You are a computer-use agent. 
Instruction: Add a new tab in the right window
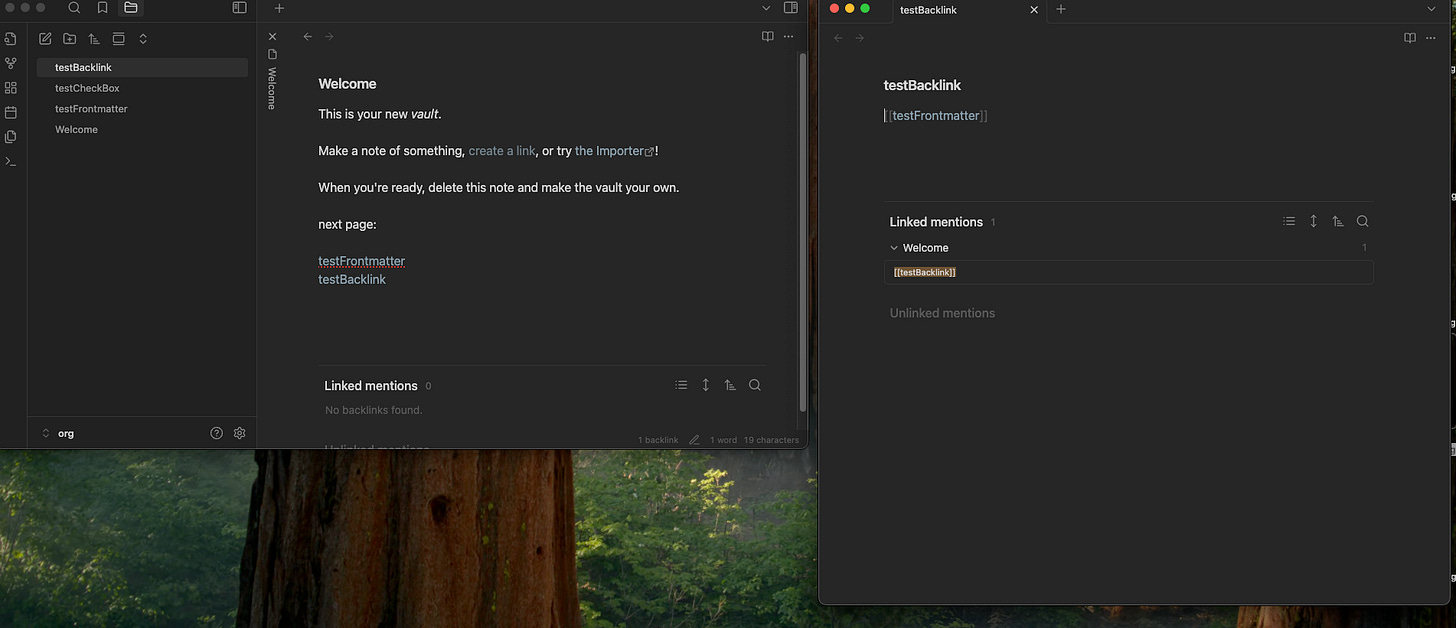coord(1061,9)
